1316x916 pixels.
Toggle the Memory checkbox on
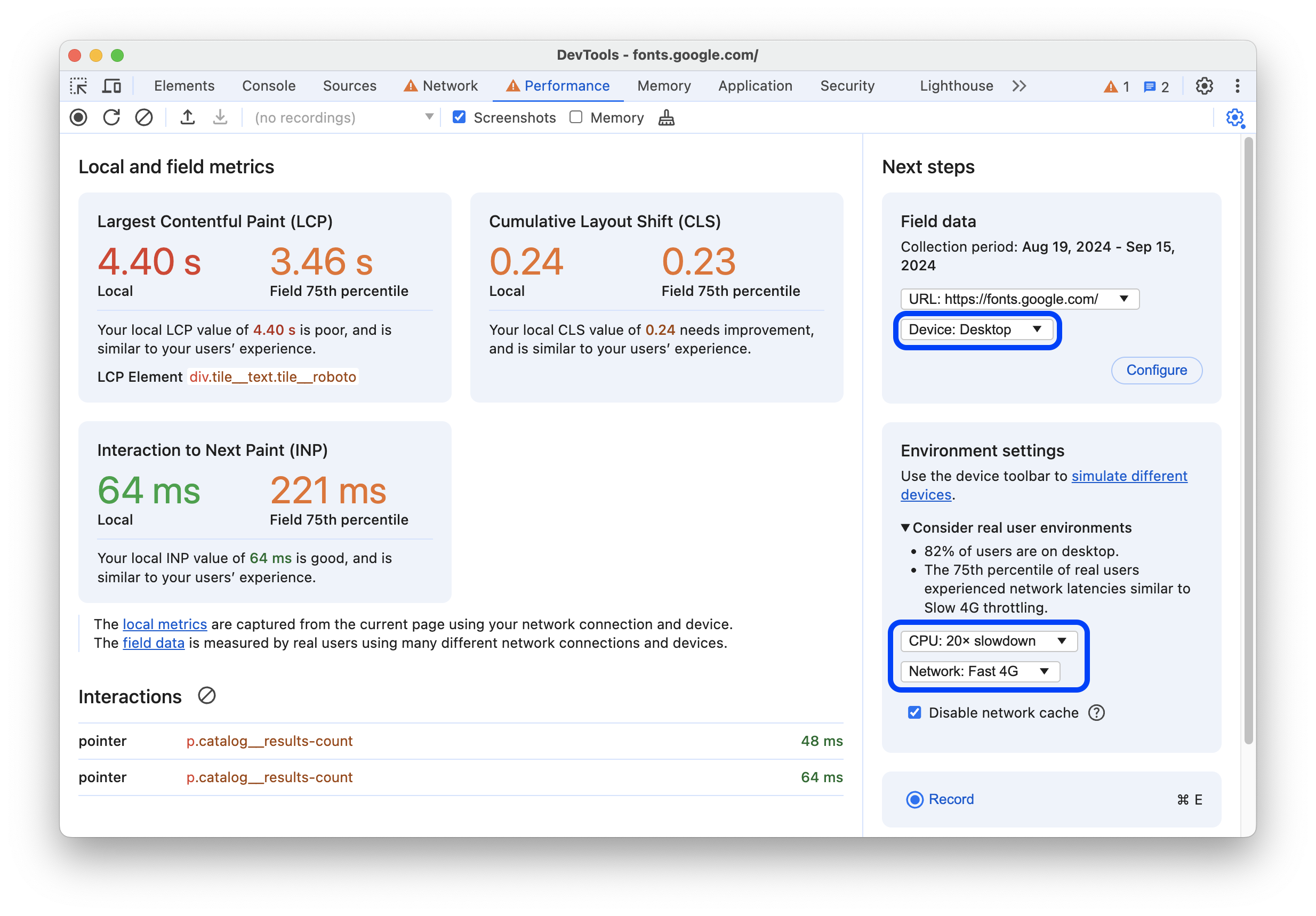[577, 119]
